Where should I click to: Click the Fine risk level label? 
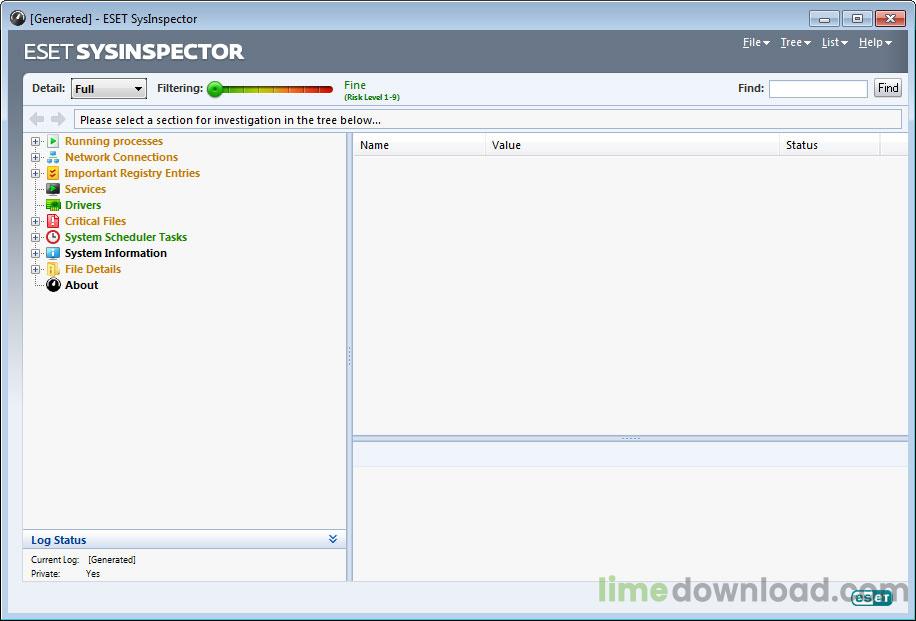[x=355, y=85]
